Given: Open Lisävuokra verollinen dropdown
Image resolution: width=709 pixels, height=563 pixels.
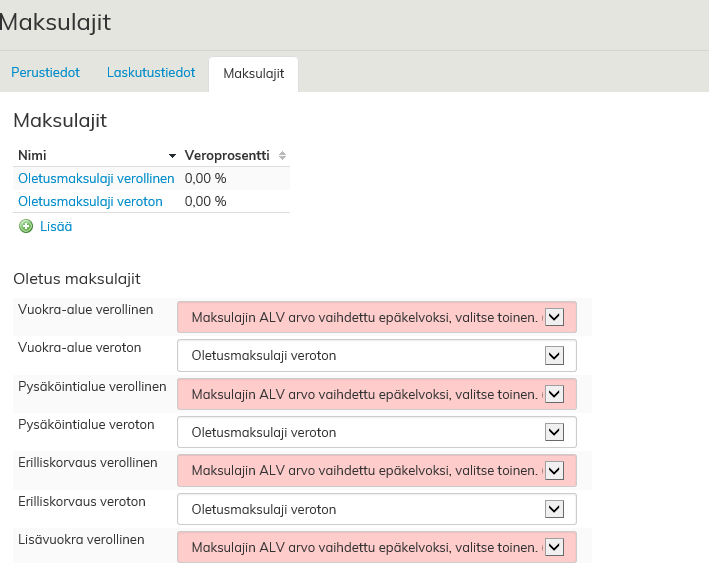Looking at the screenshot, I should 376,547.
